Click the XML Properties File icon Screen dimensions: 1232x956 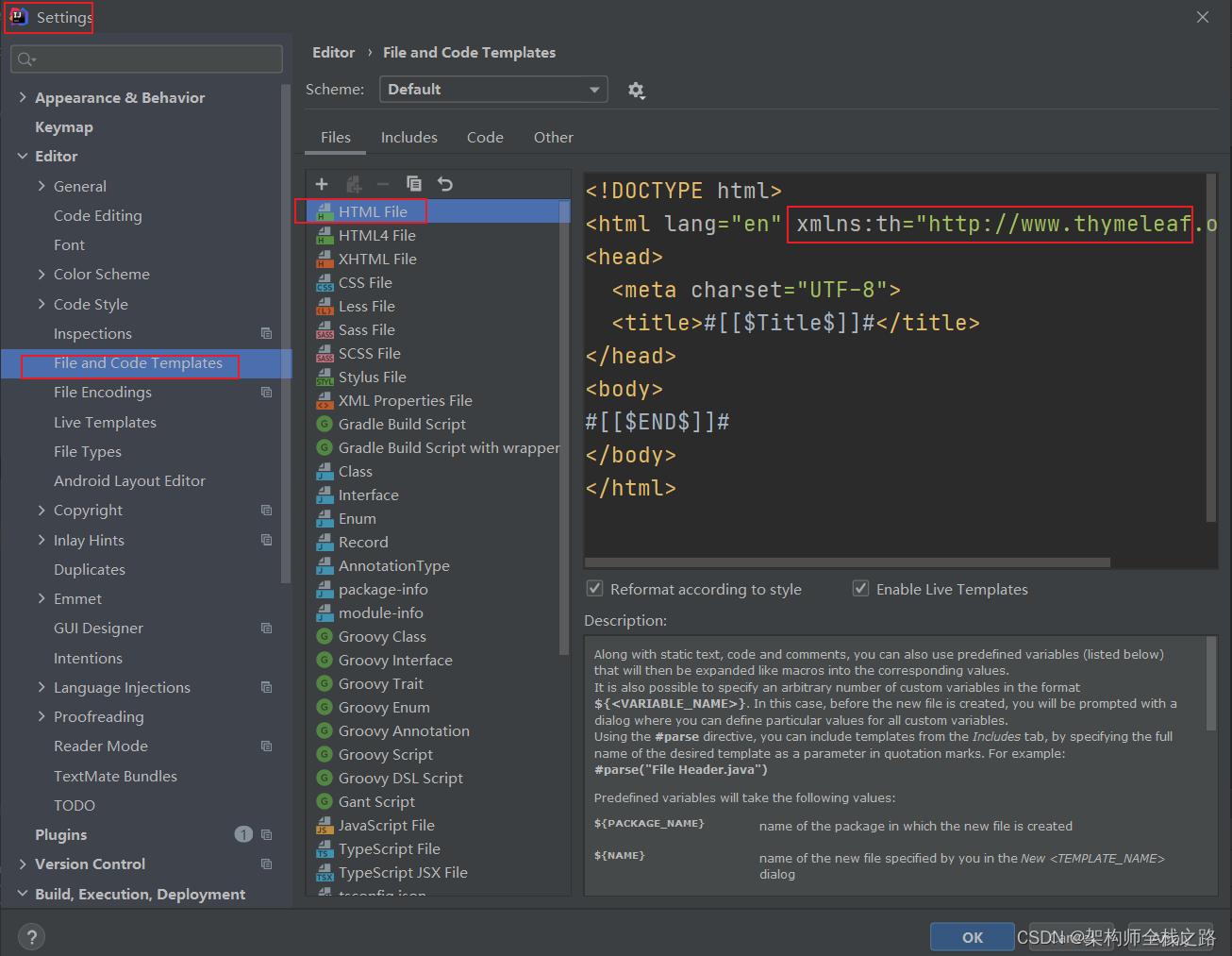click(x=325, y=400)
